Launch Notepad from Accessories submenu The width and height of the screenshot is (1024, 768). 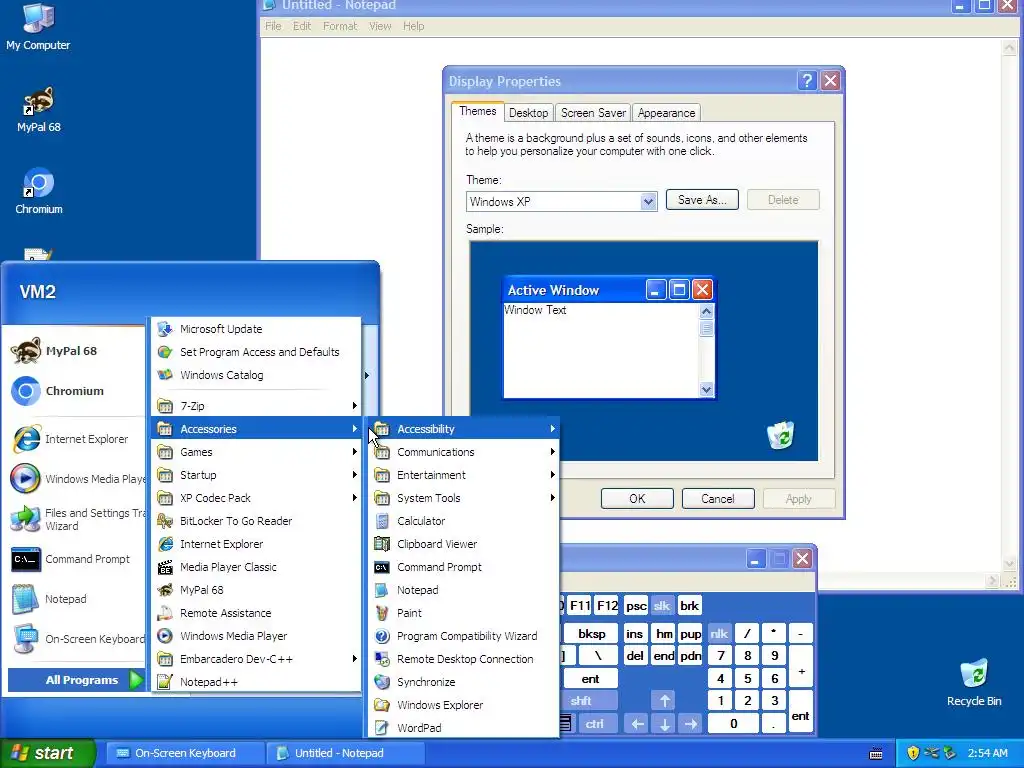(464, 590)
